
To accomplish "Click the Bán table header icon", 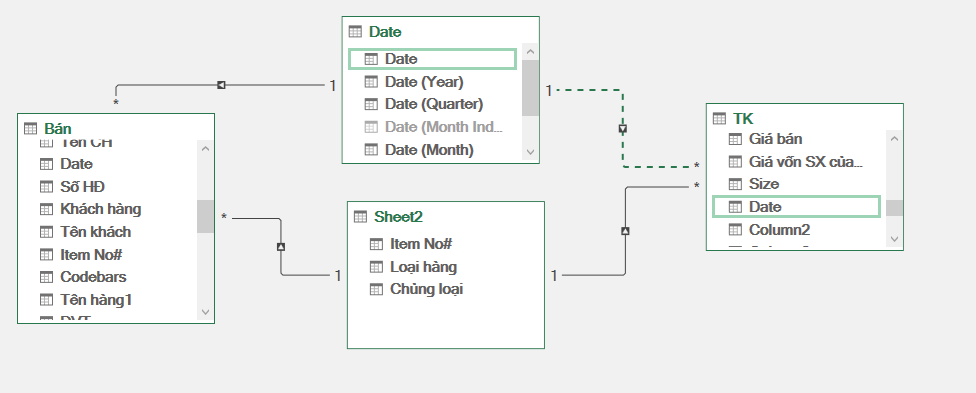I will pos(30,129).
